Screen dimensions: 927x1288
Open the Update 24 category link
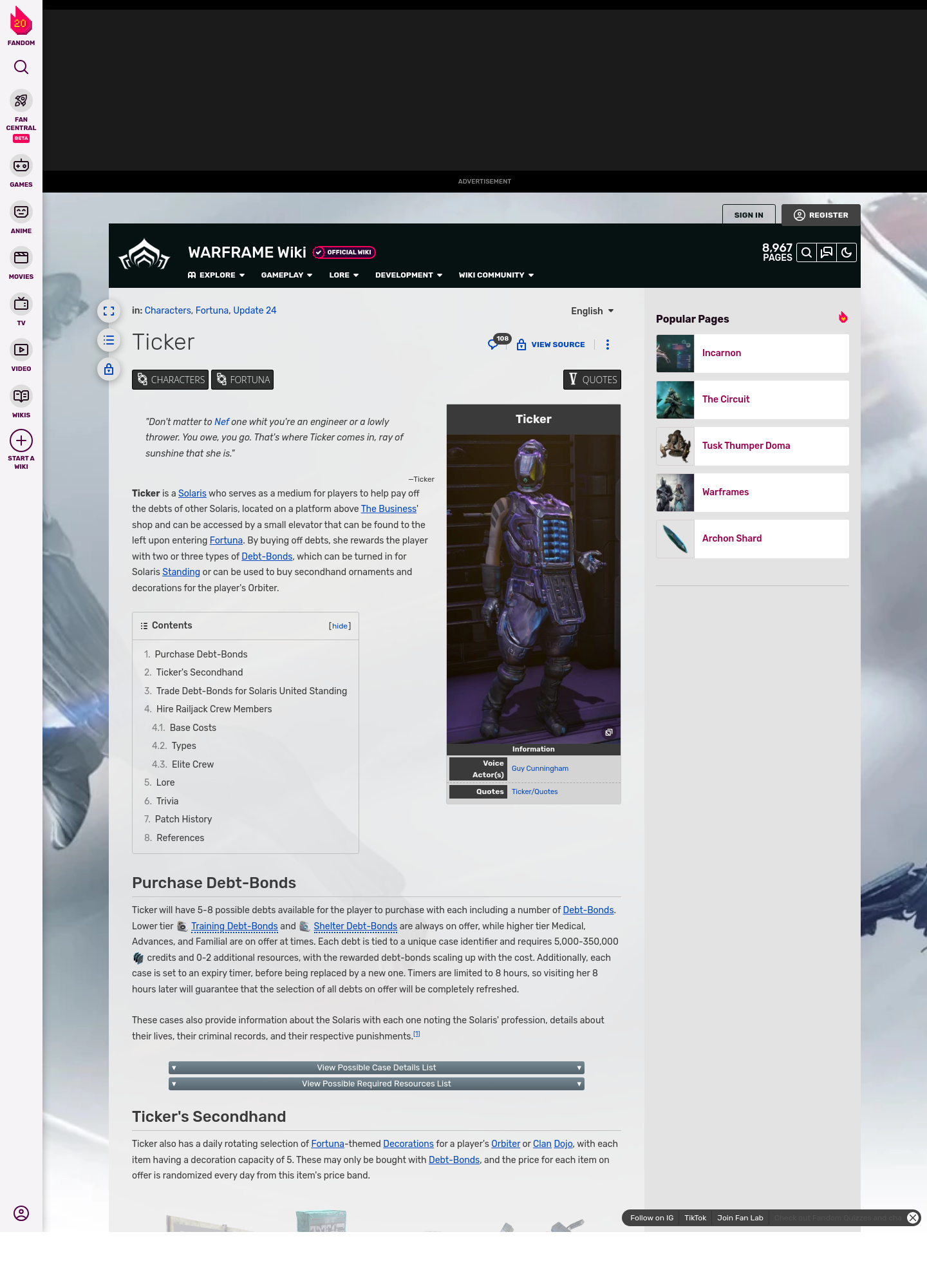[255, 310]
